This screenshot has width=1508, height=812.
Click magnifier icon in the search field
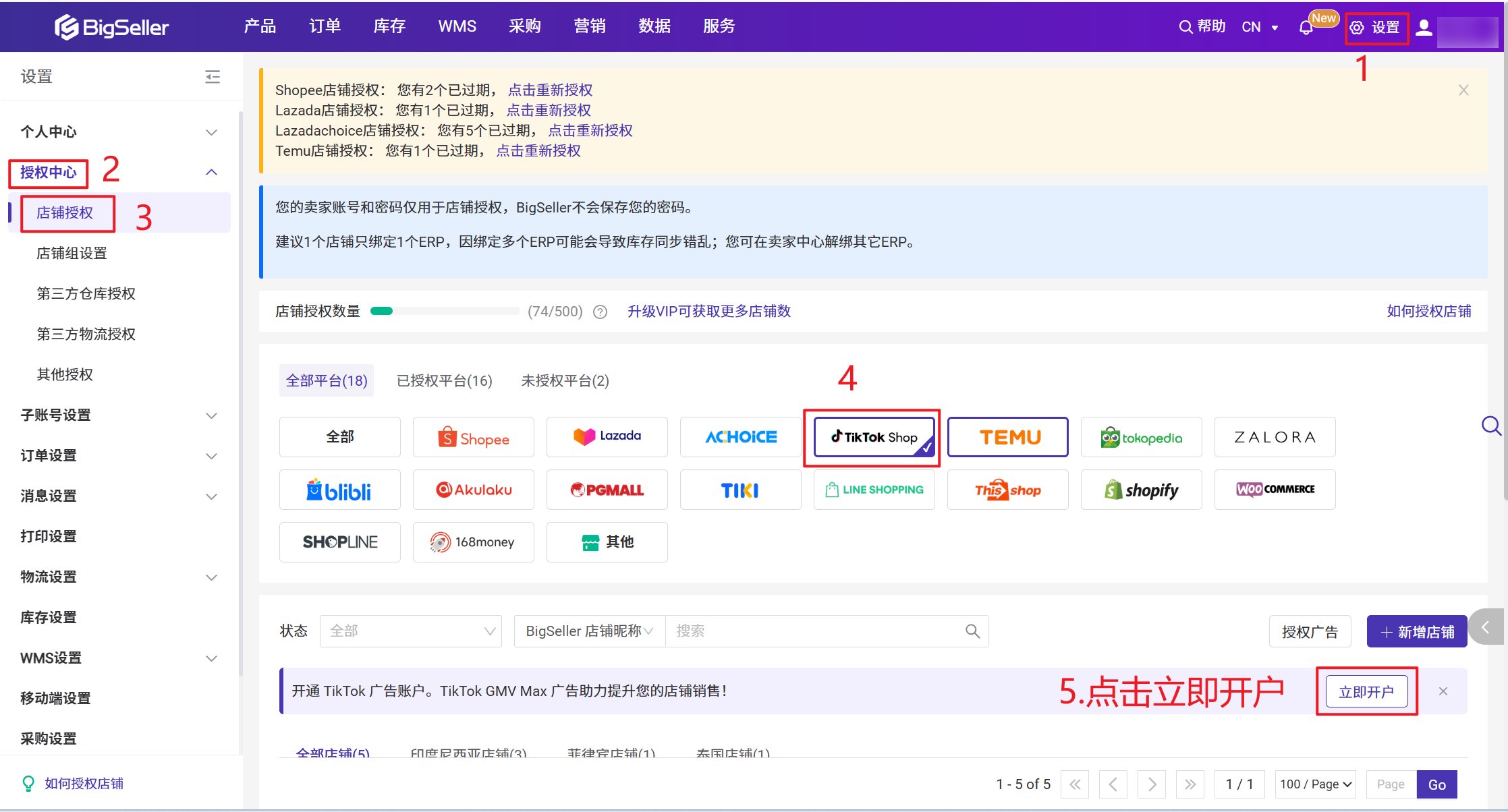[x=972, y=631]
